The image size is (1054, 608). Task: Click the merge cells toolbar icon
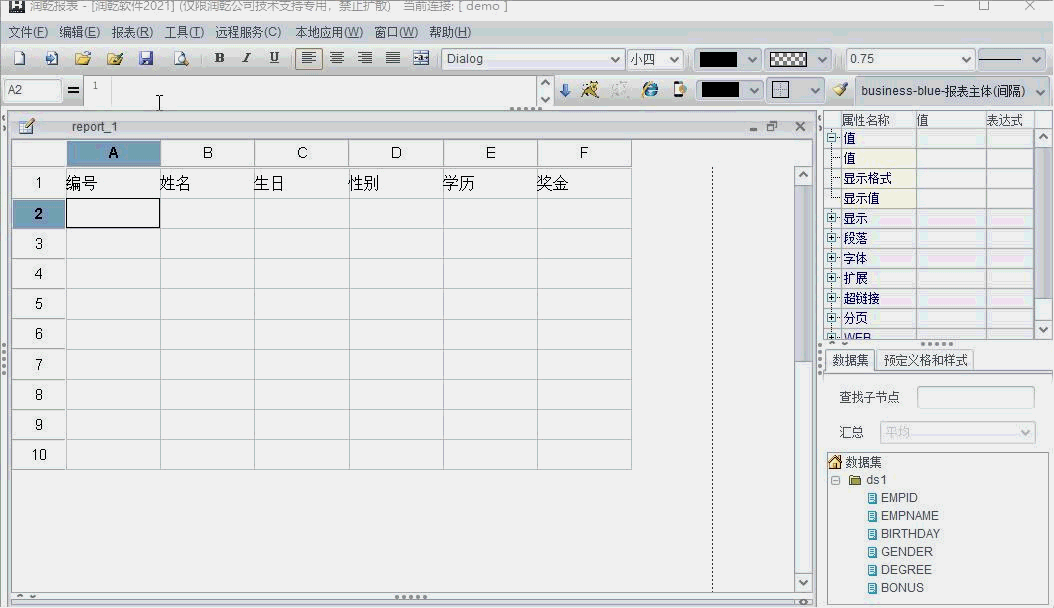pos(421,59)
